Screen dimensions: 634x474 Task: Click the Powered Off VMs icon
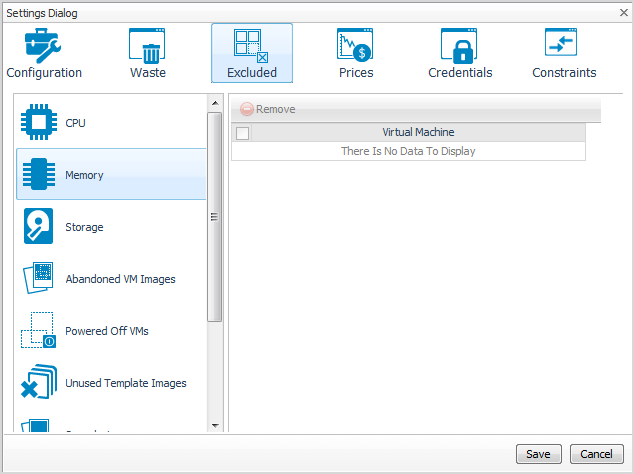(38, 330)
